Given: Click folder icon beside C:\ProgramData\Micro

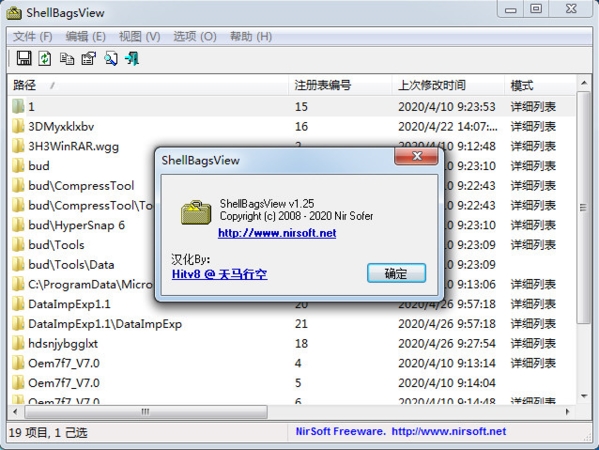Looking at the screenshot, I should (x=18, y=284).
